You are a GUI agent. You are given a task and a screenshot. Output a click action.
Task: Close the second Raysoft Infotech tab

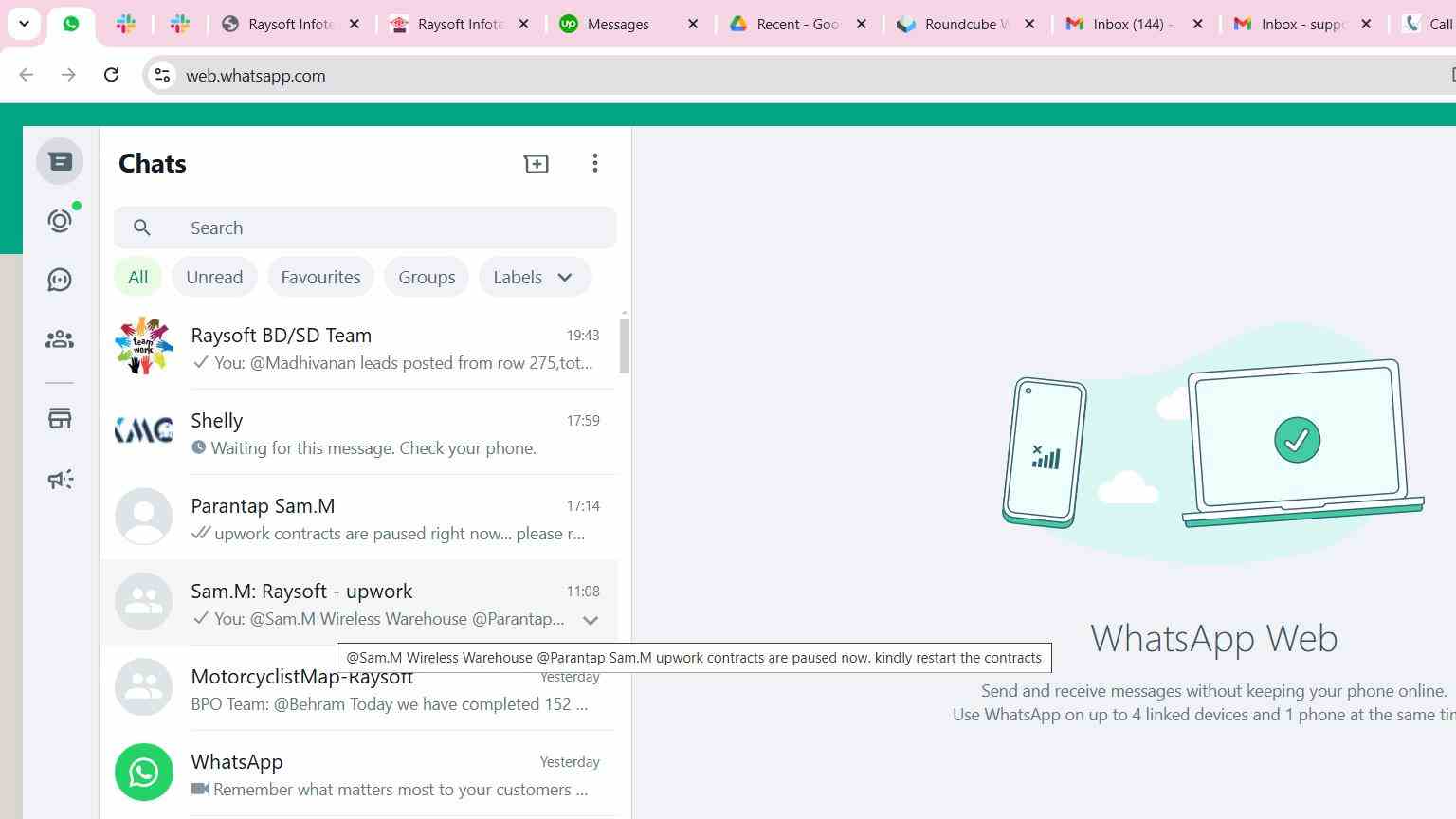click(x=523, y=24)
